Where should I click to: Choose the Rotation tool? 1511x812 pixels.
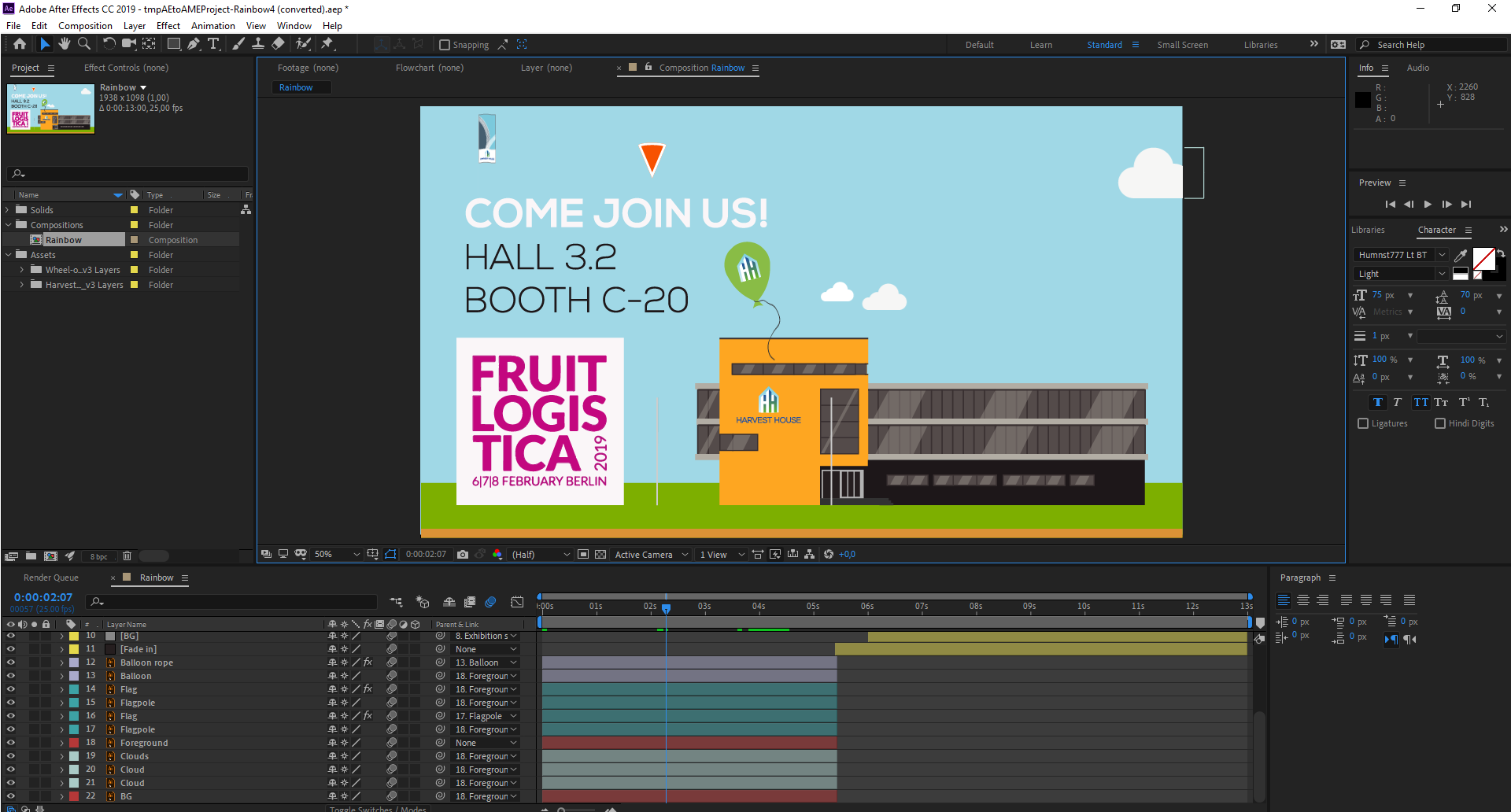[x=109, y=44]
